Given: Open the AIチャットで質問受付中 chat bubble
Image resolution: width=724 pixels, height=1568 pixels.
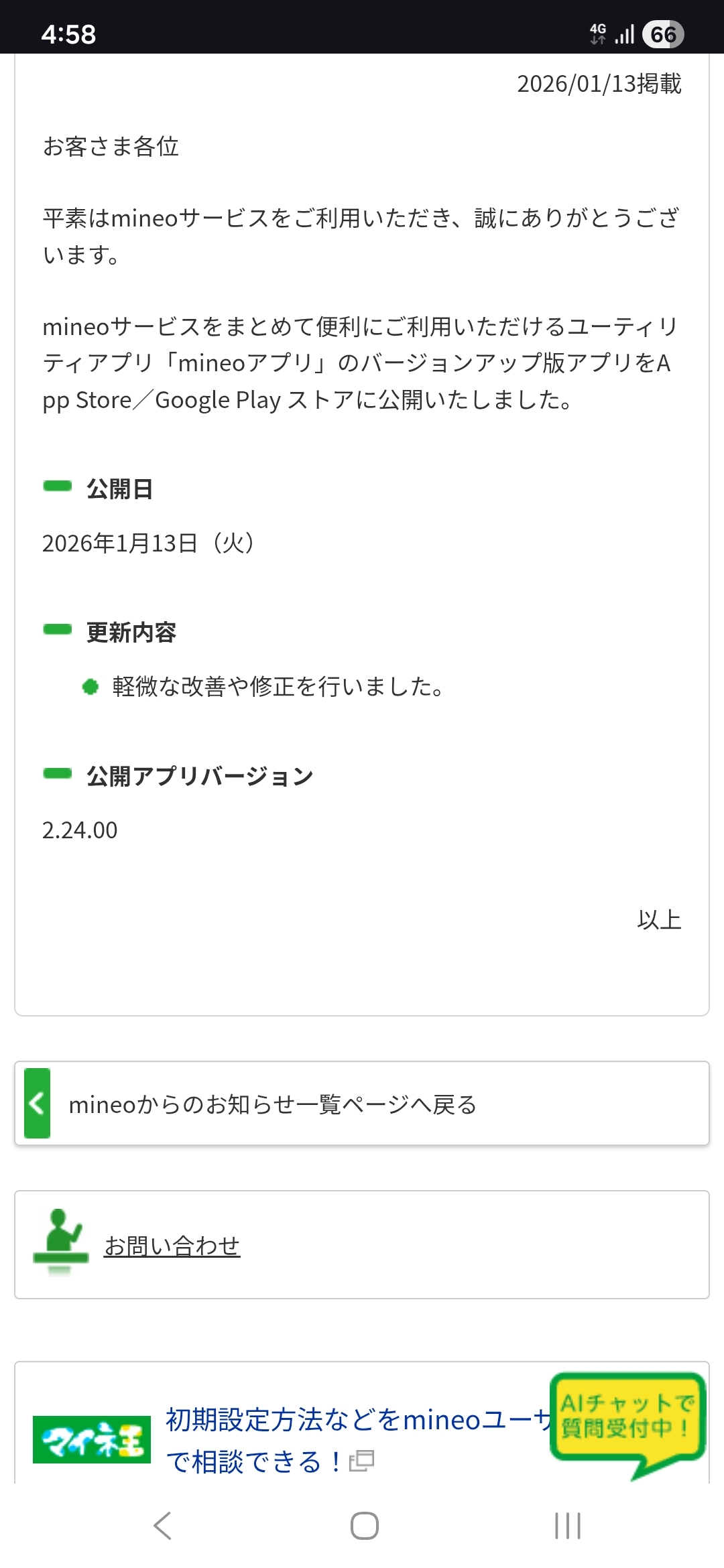Looking at the screenshot, I should (627, 1417).
